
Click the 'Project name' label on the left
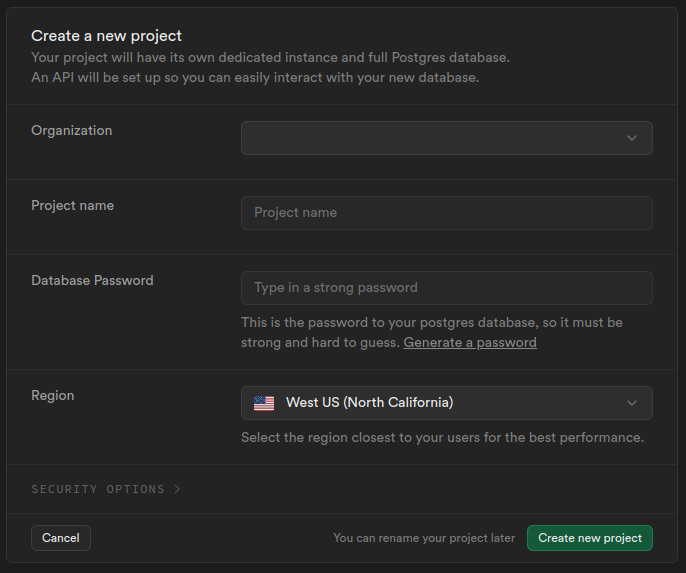click(73, 206)
